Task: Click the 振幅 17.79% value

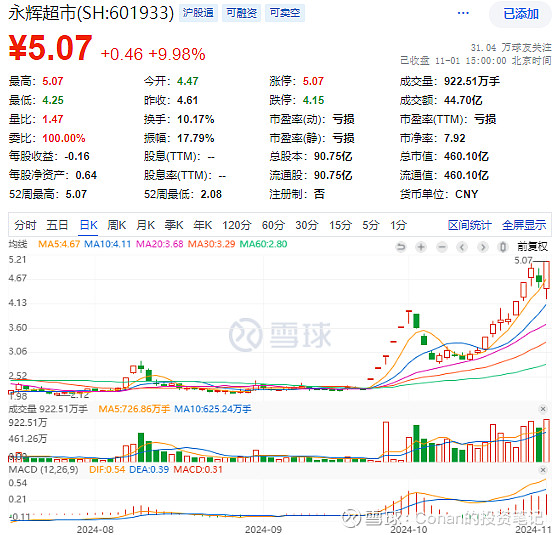Action: [196, 138]
